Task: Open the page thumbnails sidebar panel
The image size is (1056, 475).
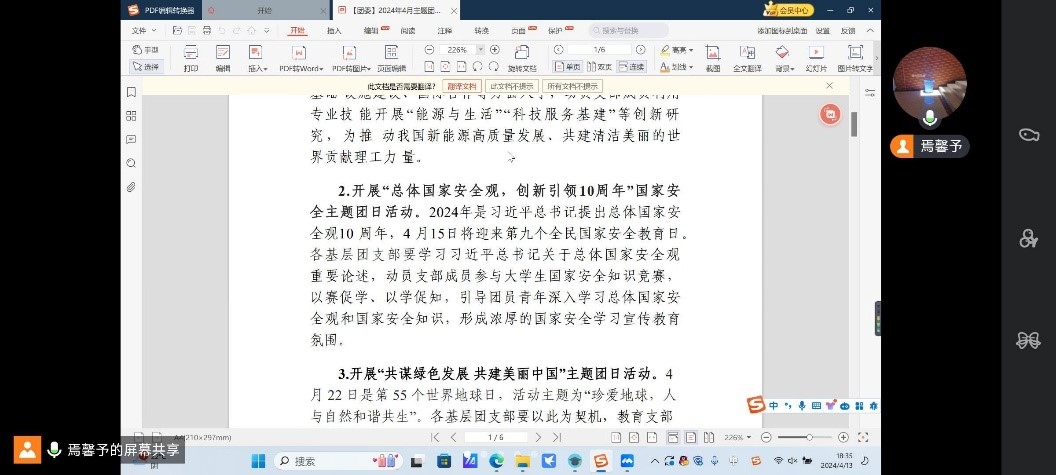Action: (131, 116)
